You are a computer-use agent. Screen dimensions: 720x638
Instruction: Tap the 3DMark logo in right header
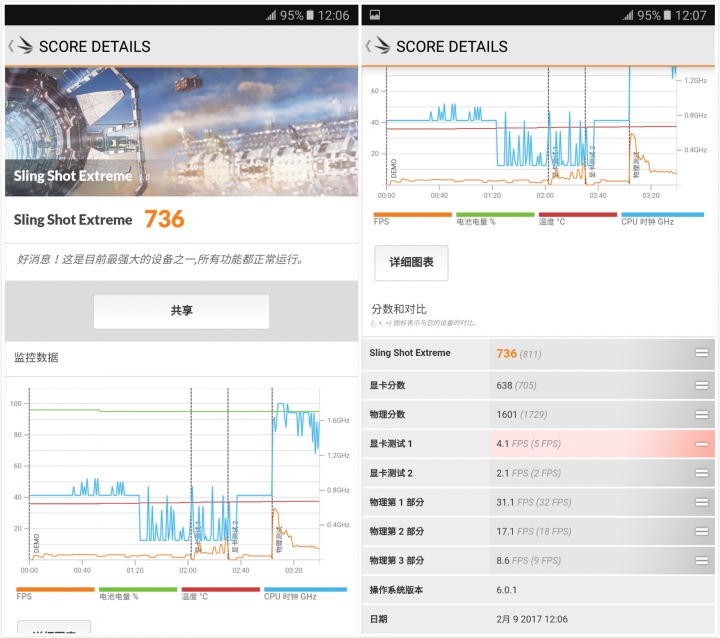tap(382, 45)
